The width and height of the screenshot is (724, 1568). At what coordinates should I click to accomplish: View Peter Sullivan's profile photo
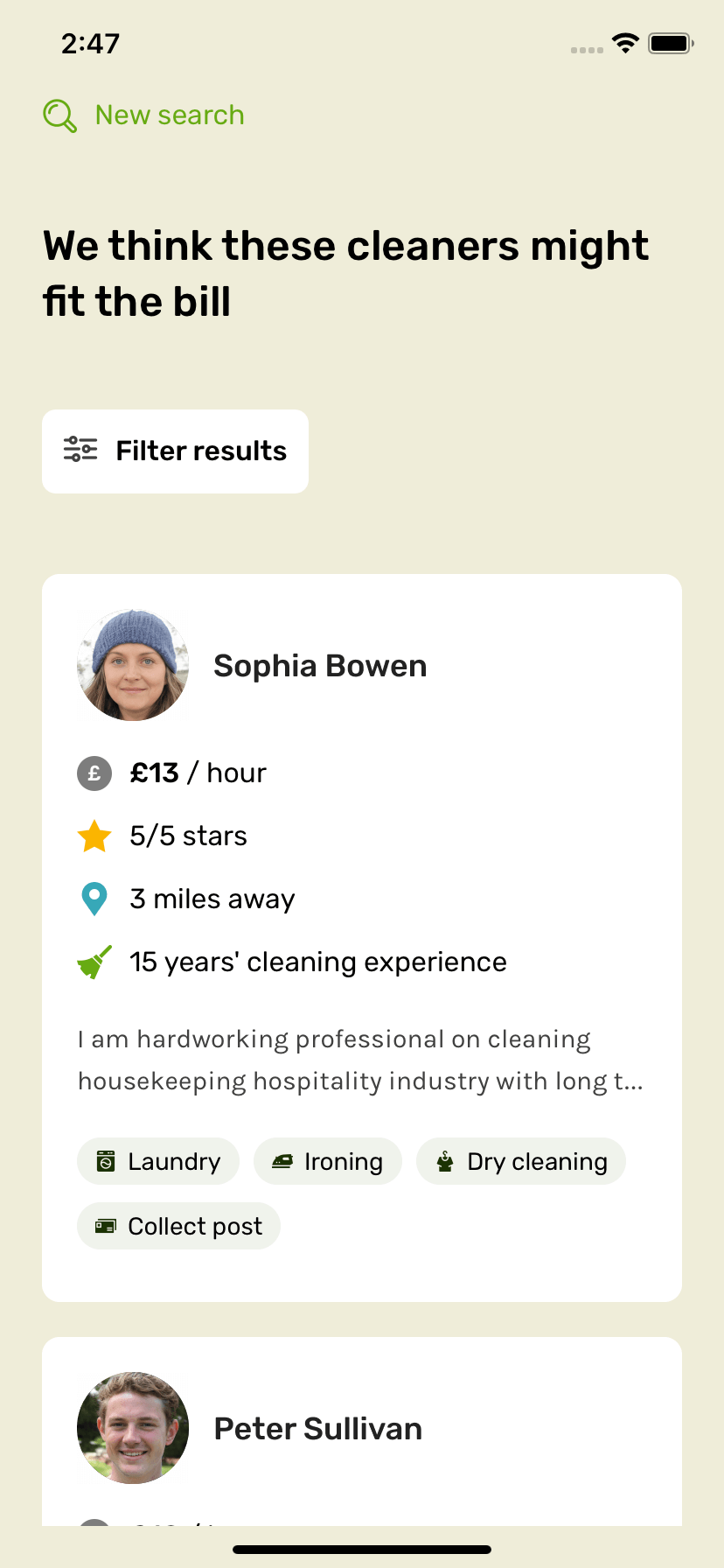[x=133, y=1428]
